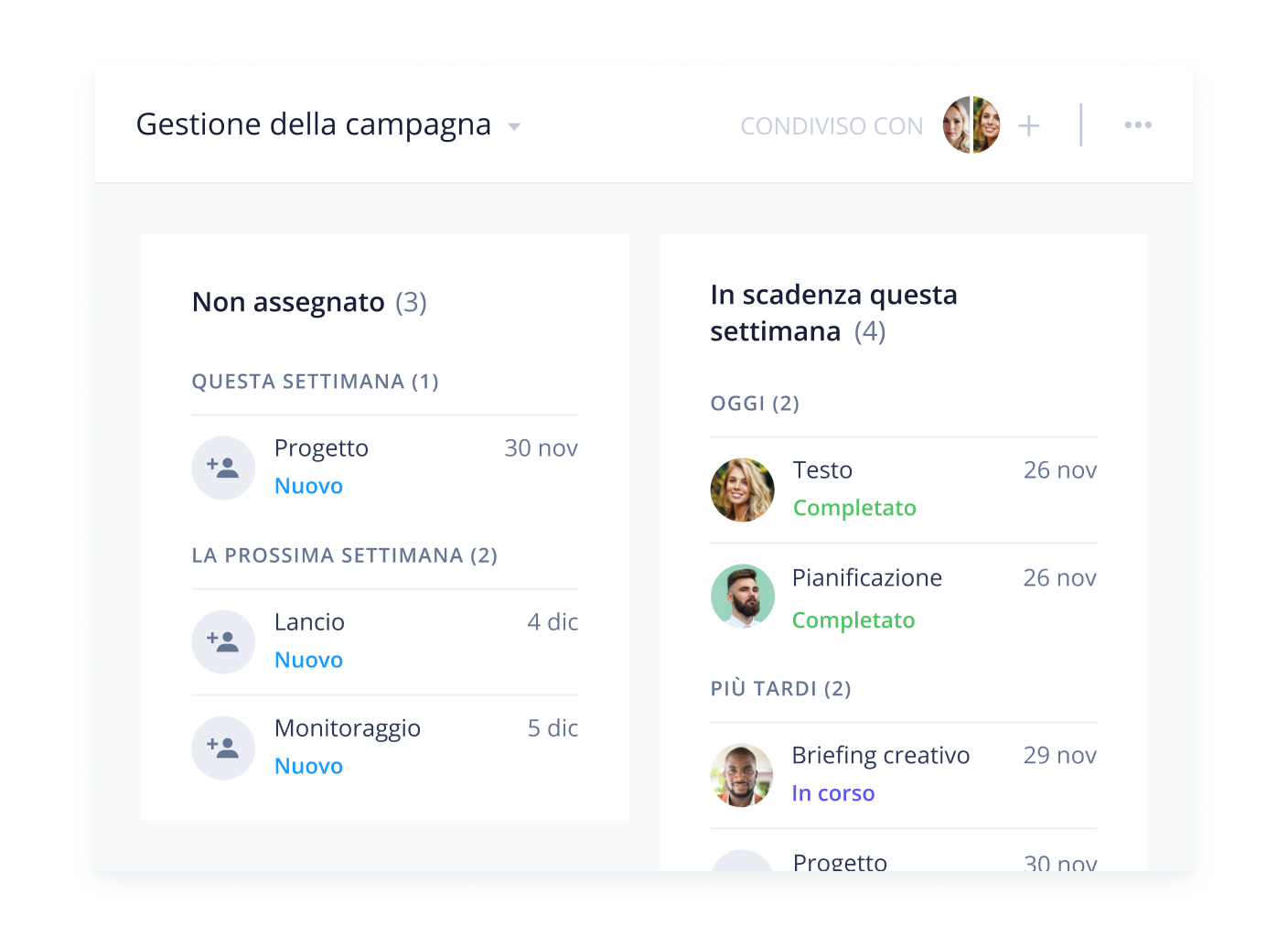
Task: Click bearded man avatar on Pianificazione task
Action: (x=742, y=596)
